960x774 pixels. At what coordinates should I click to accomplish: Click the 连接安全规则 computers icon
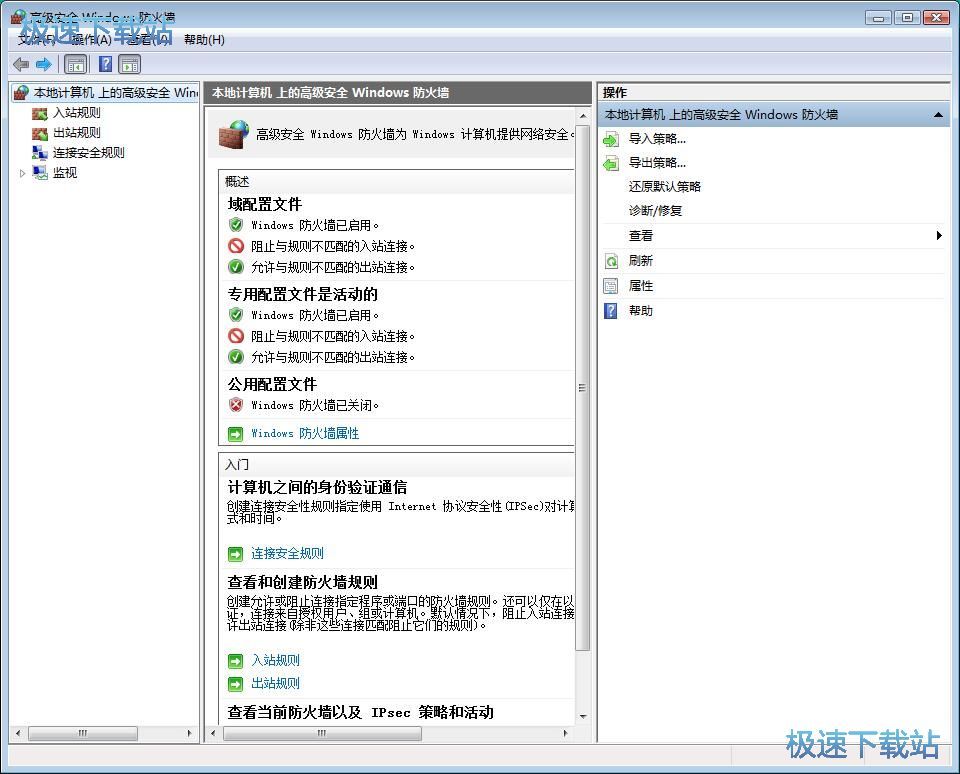40,153
